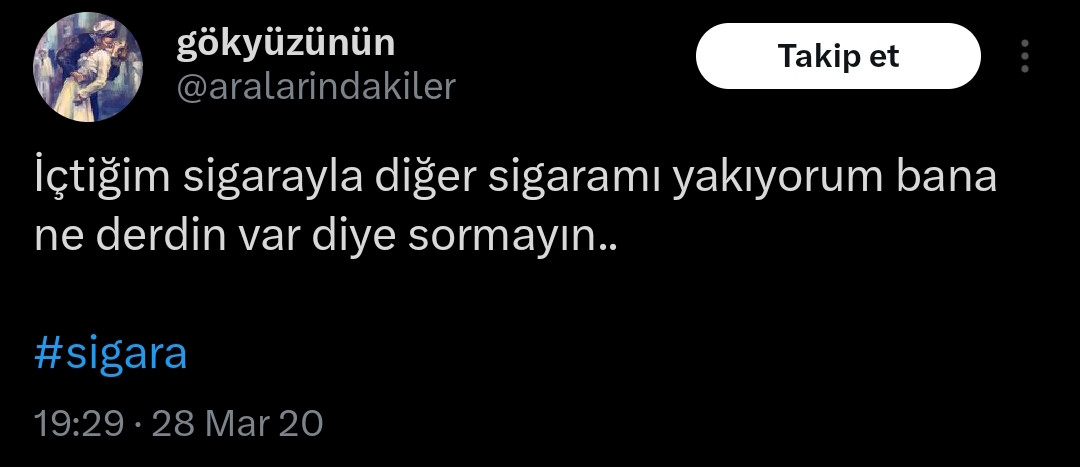Open the gökyüzünün display name profile
The height and width of the screenshot is (467, 1080).
286,43
